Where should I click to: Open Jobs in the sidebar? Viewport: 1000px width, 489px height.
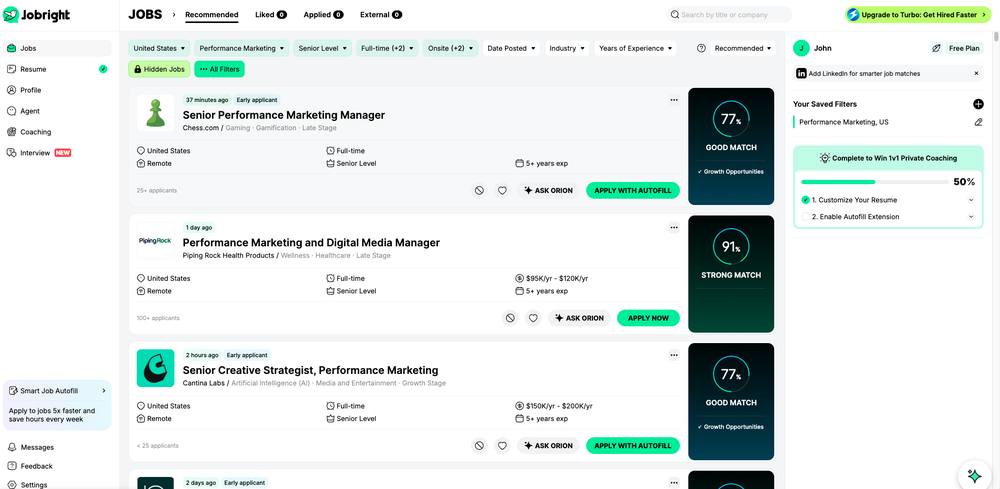point(57,48)
